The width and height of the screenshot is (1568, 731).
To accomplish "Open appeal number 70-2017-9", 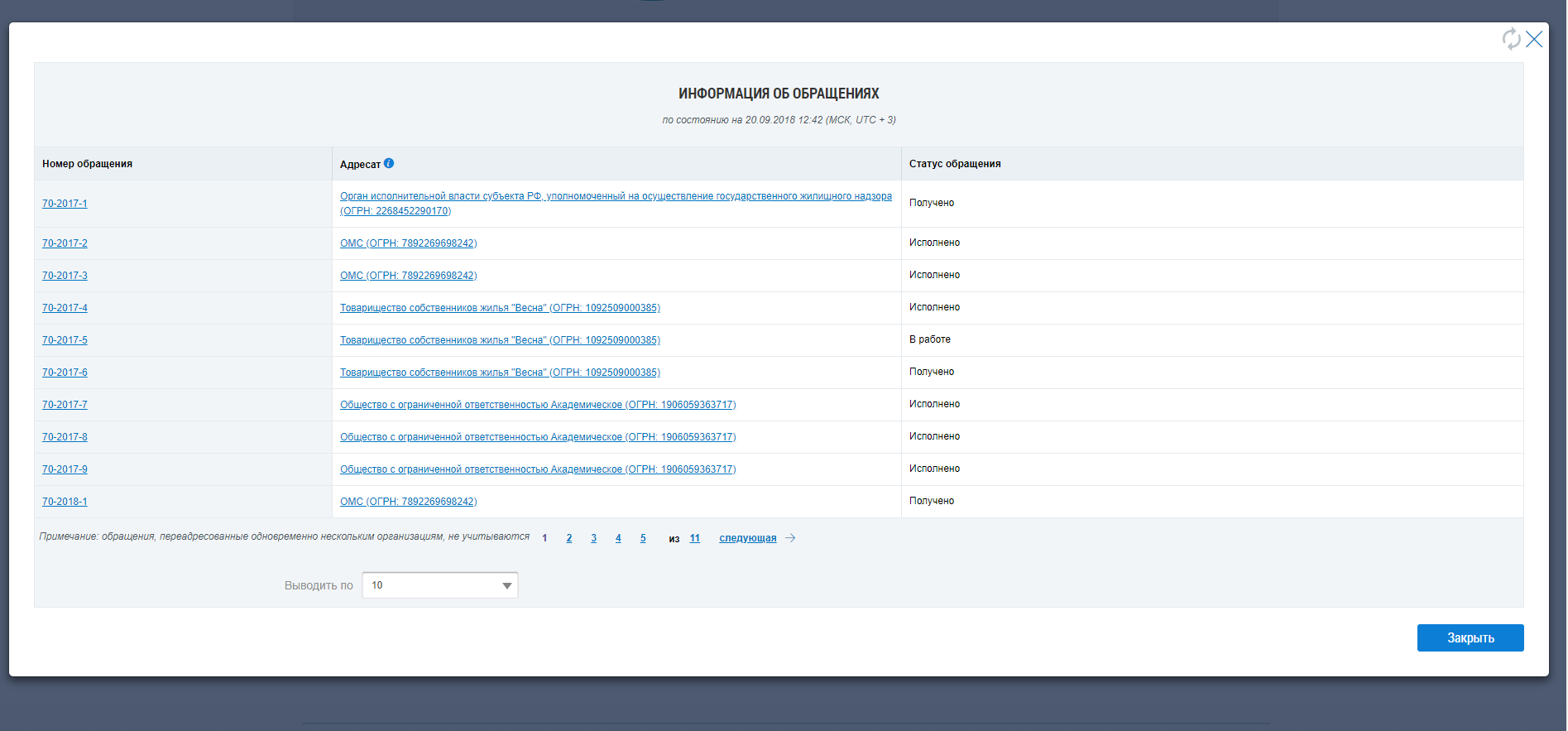I will (65, 469).
